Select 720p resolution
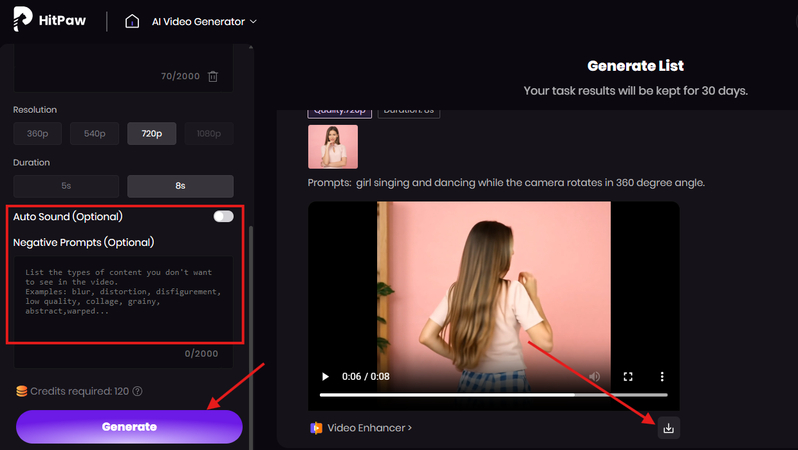This screenshot has height=450, width=798. pyautogui.click(x=152, y=133)
